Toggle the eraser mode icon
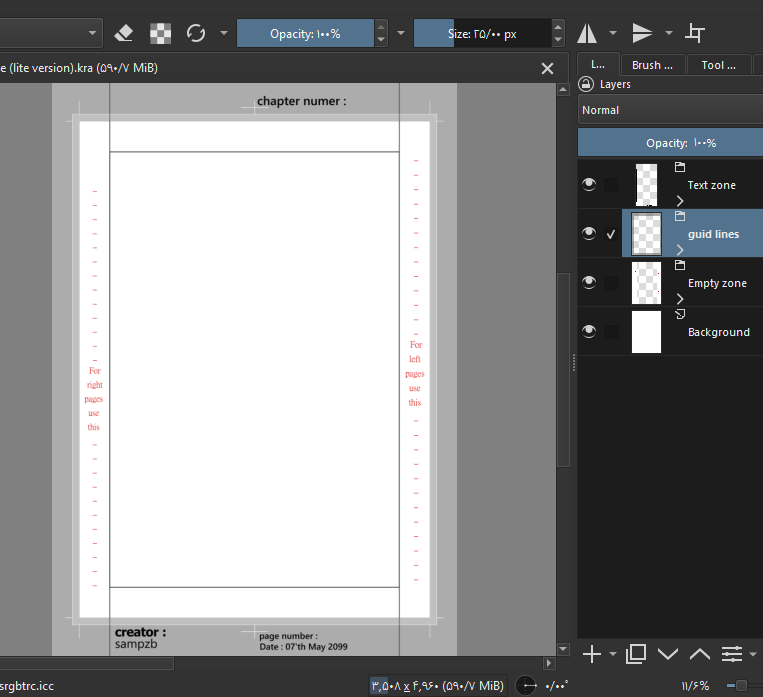Viewport: 763px width, 697px height. pos(124,33)
